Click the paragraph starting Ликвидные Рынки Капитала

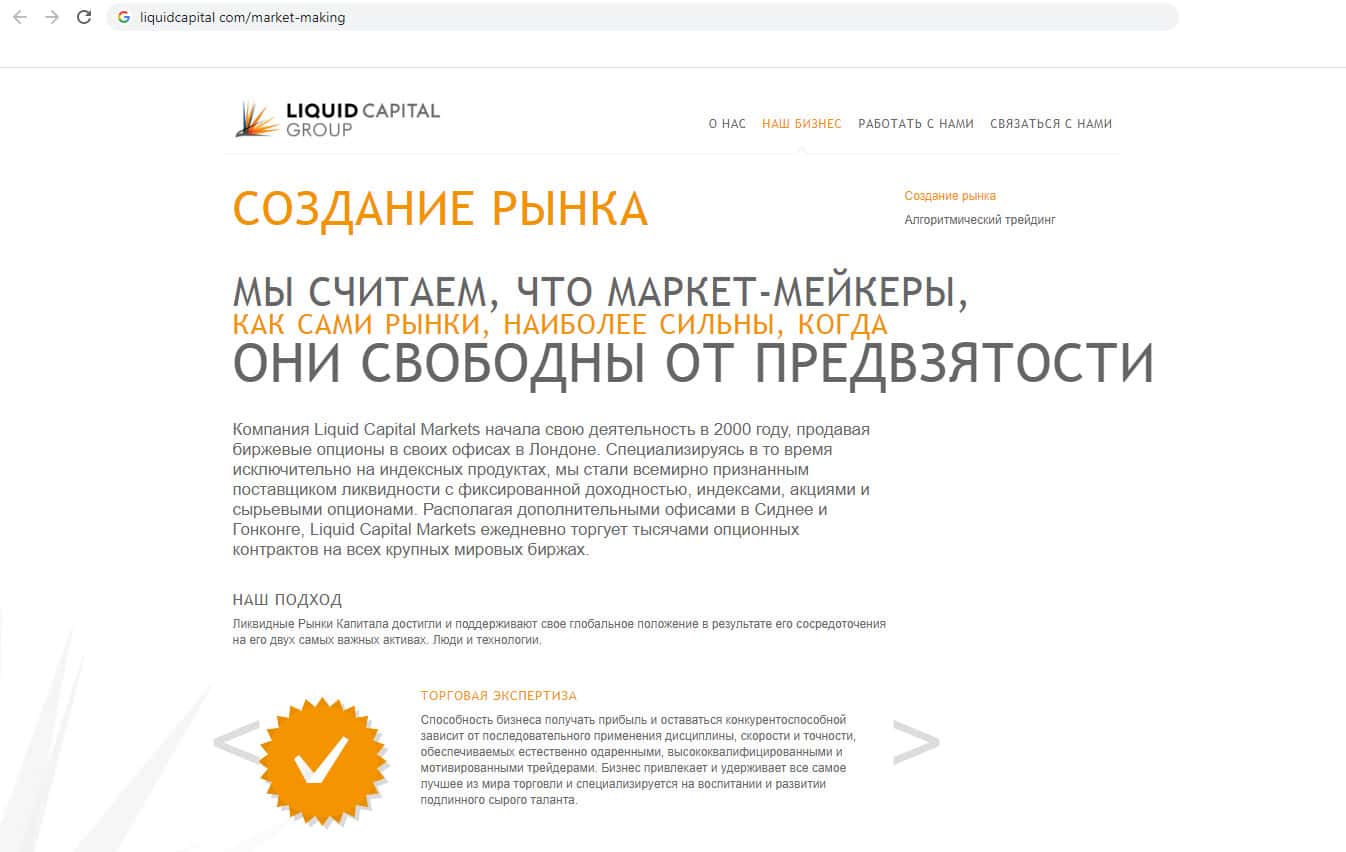pos(559,632)
